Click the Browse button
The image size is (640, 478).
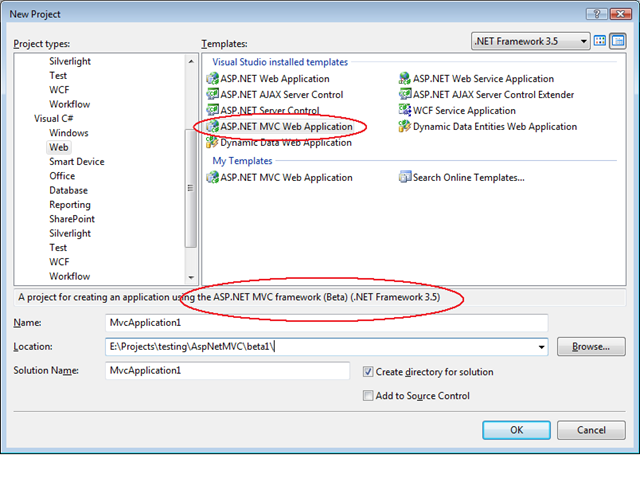(x=591, y=347)
